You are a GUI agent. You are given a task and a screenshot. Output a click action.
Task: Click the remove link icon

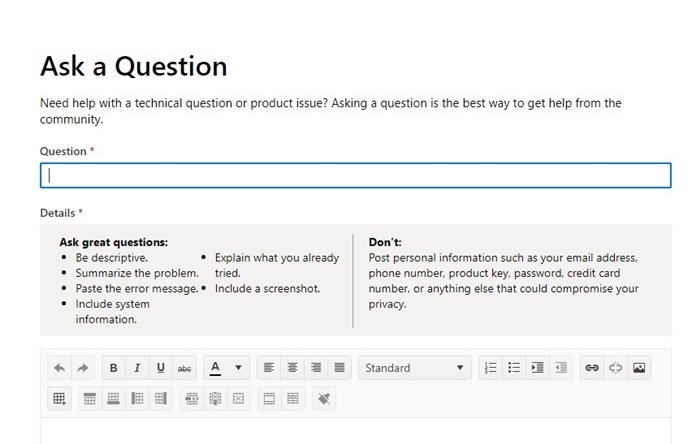pos(615,368)
